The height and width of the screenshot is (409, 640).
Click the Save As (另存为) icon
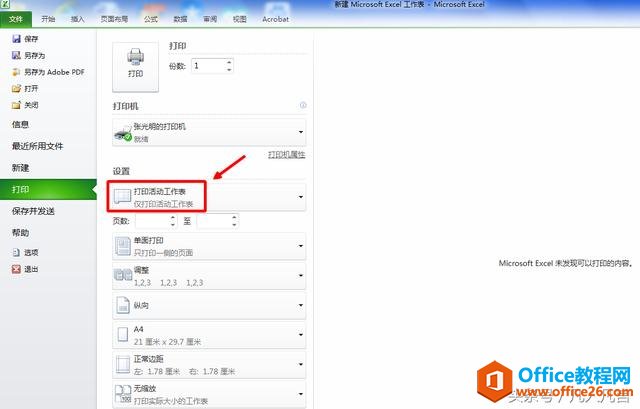(16, 55)
